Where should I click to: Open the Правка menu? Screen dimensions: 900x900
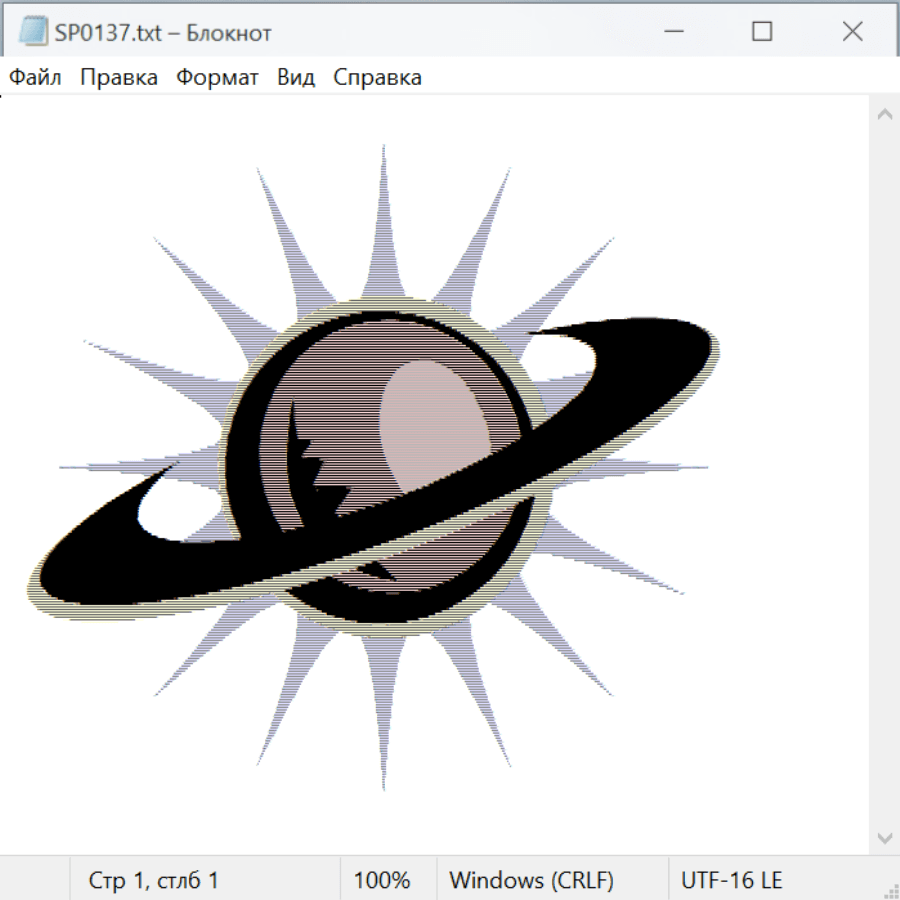[x=119, y=78]
